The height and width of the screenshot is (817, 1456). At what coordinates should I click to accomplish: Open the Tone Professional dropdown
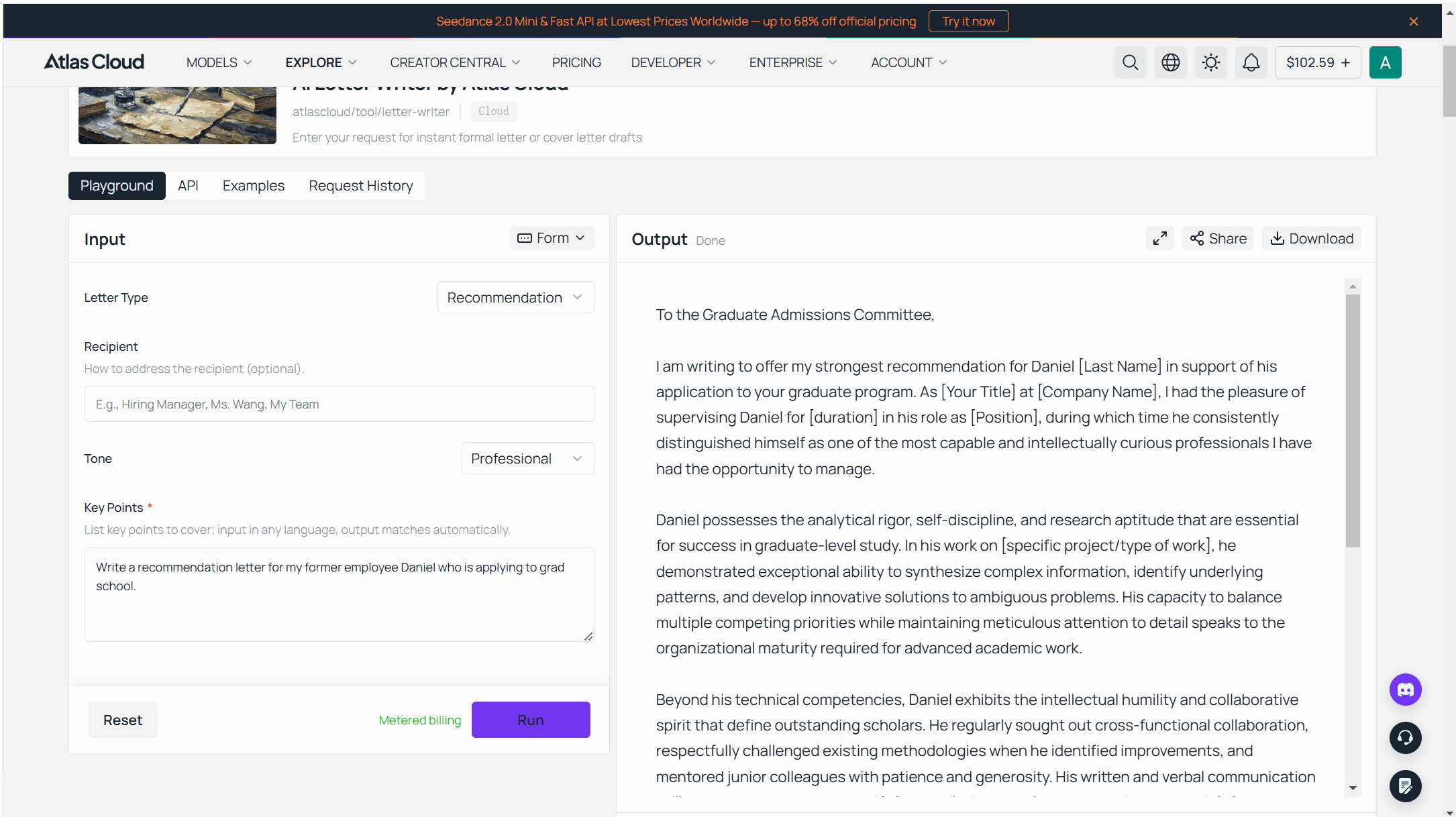(527, 458)
